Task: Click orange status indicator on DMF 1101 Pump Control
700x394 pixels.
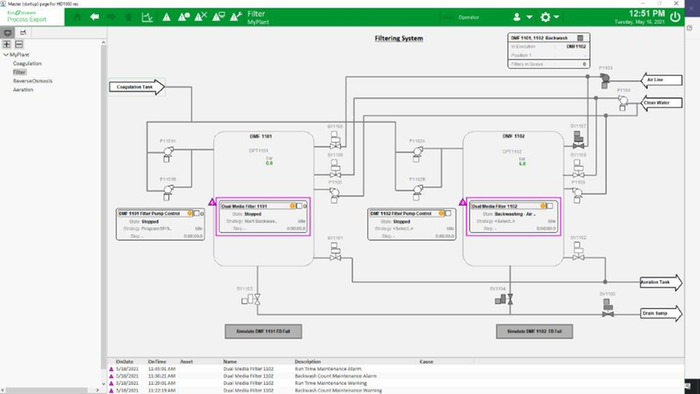Action: point(190,214)
